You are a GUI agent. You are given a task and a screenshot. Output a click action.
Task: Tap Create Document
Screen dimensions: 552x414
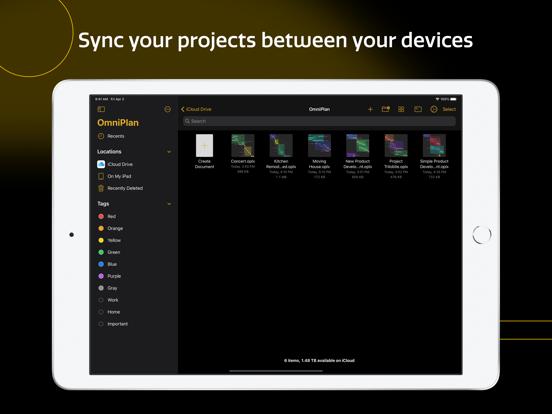point(205,151)
